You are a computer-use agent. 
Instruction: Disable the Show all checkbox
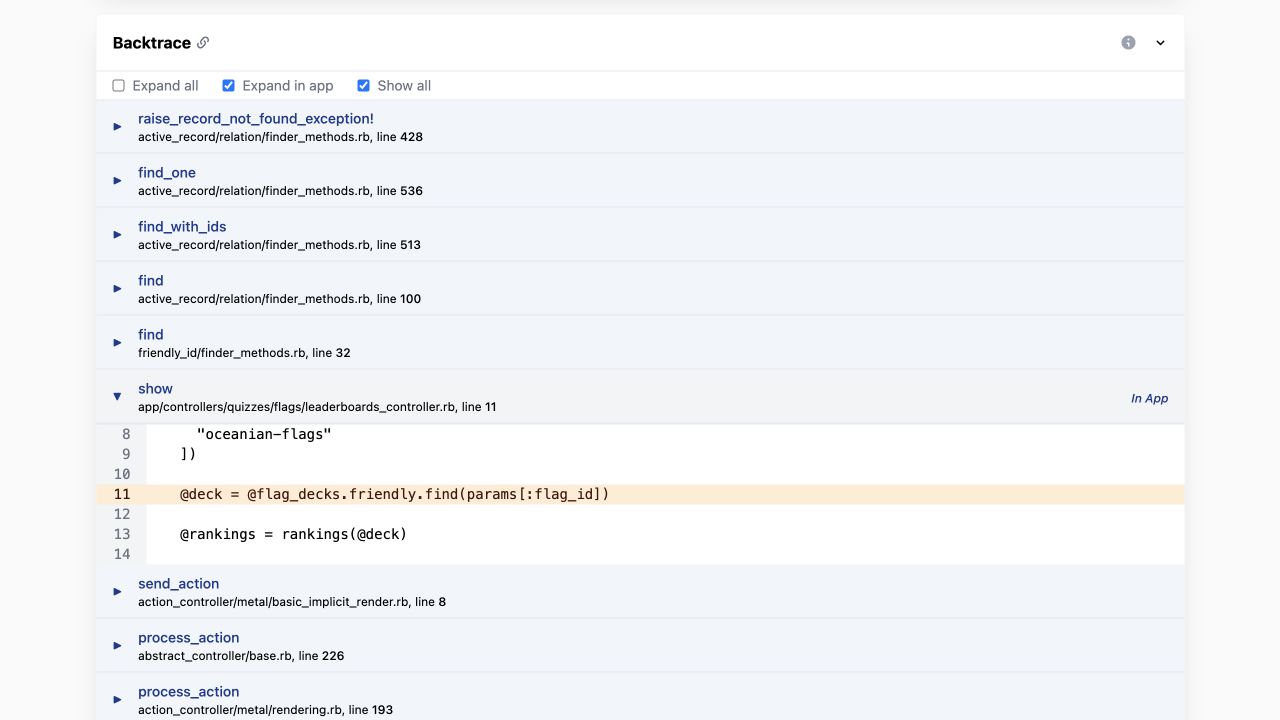pyautogui.click(x=363, y=86)
